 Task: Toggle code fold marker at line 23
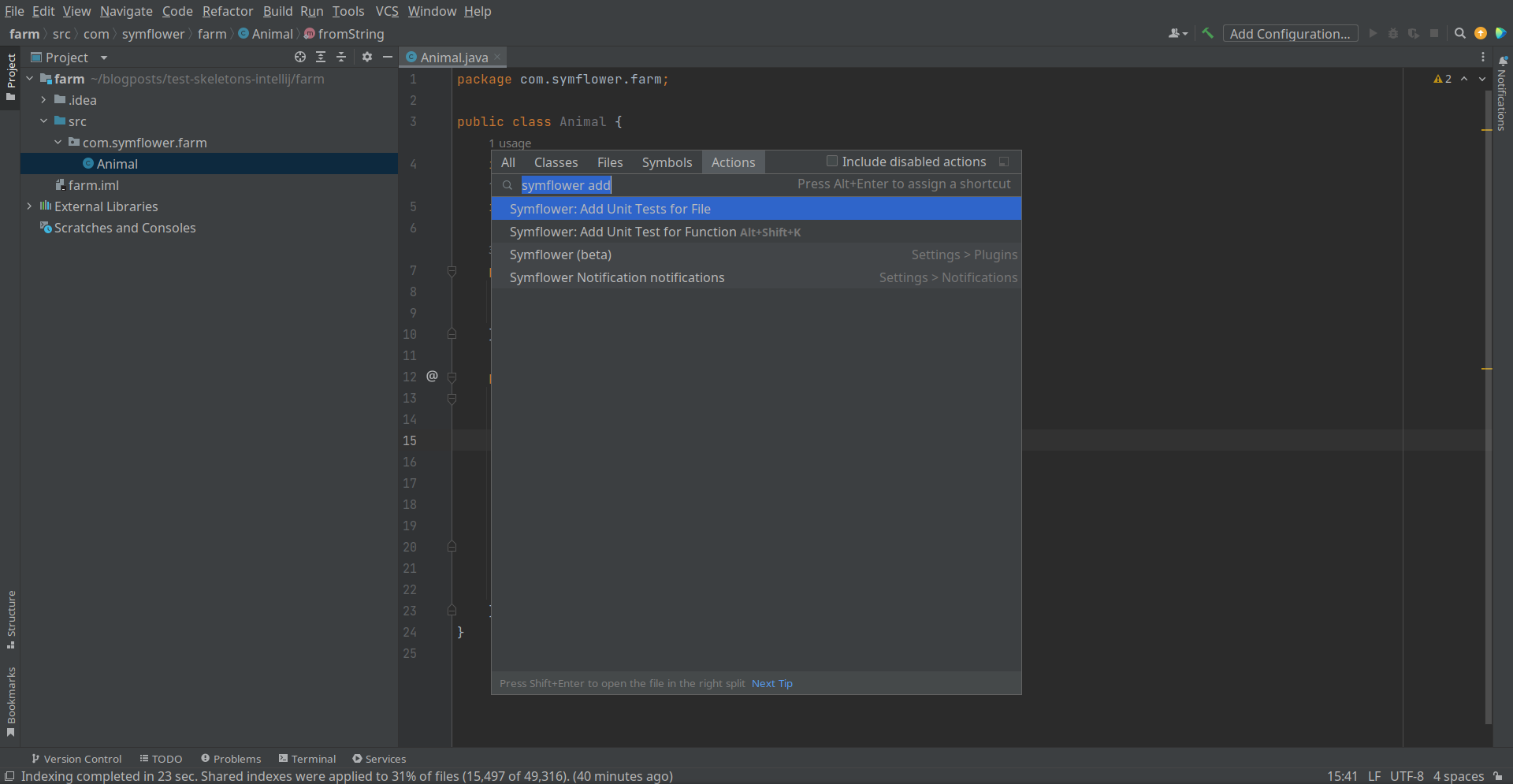click(452, 611)
